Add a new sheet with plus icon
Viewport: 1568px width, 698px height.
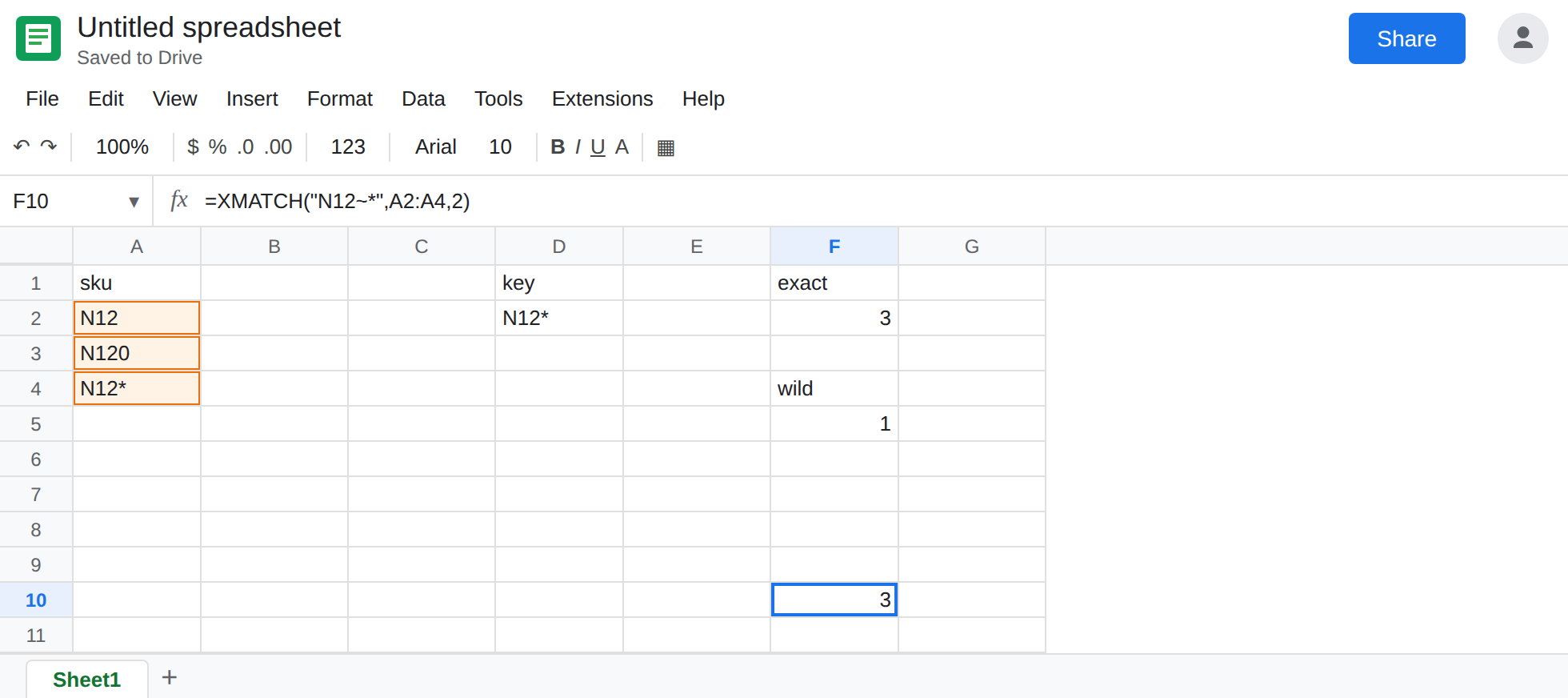pyautogui.click(x=170, y=677)
